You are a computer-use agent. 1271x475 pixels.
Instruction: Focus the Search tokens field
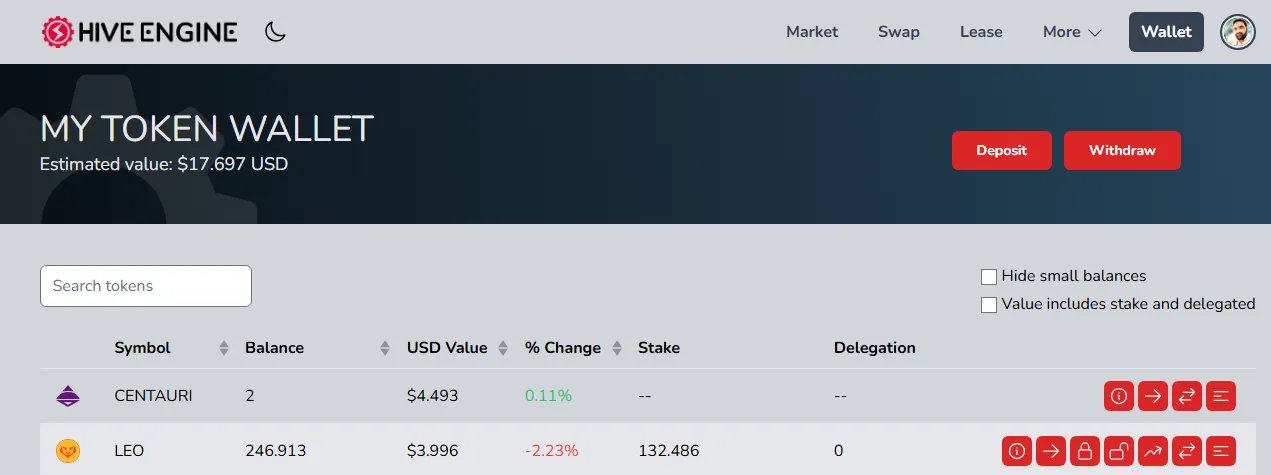(146, 286)
